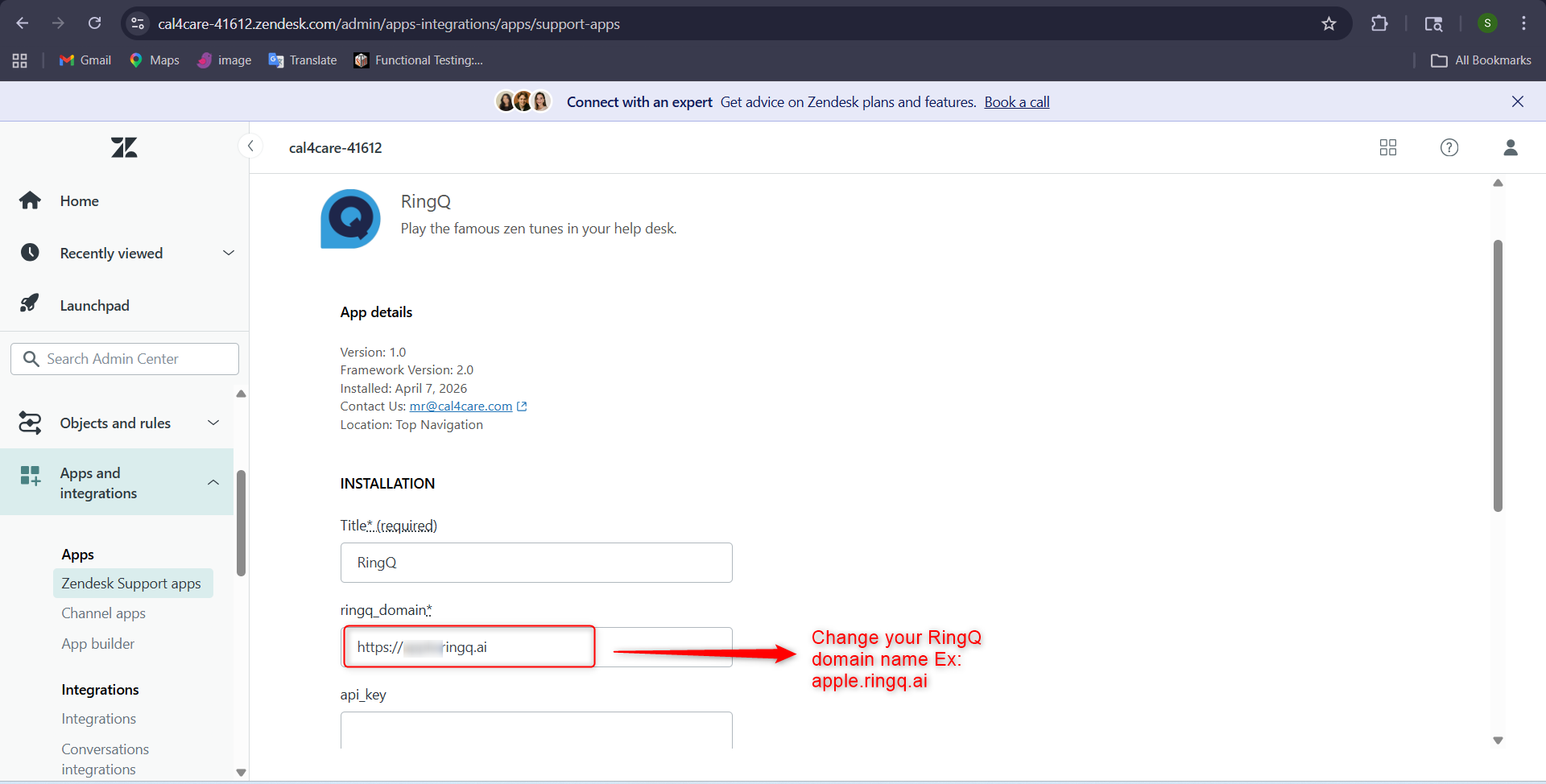Image resolution: width=1546 pixels, height=784 pixels.
Task: Go to Home in the sidebar
Action: (x=79, y=201)
